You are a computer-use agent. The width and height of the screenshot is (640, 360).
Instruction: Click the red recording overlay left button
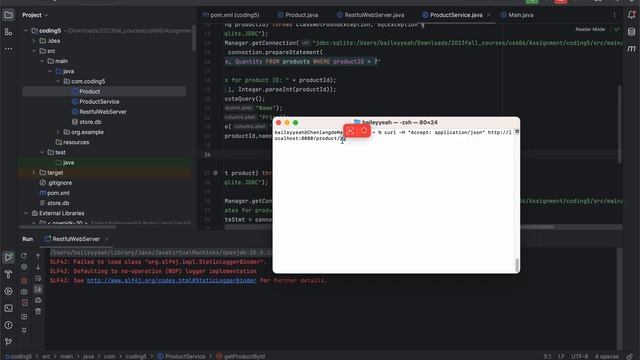tap(350, 131)
